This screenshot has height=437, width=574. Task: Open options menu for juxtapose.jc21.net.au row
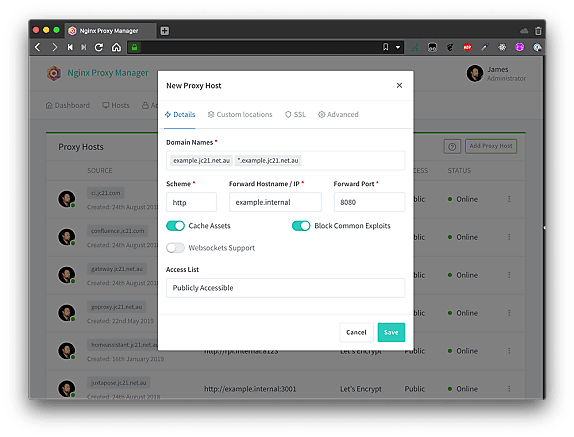pyautogui.click(x=509, y=389)
